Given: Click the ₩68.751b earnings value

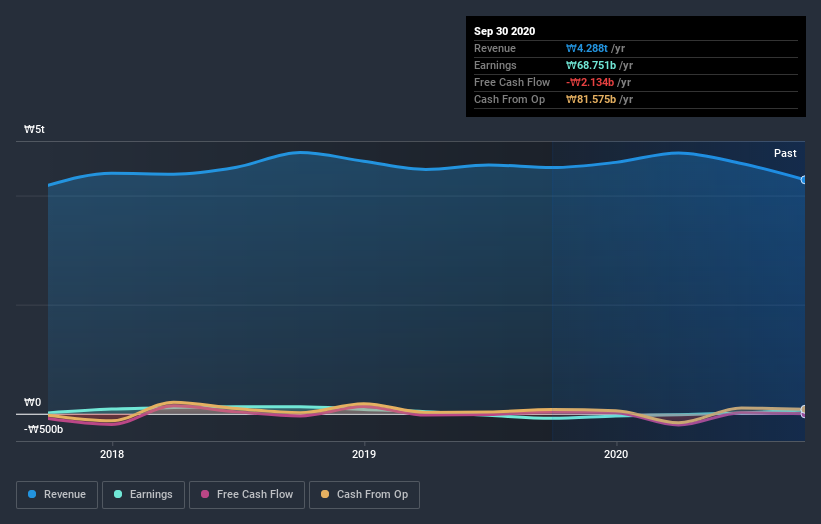Looking at the screenshot, I should tap(591, 65).
